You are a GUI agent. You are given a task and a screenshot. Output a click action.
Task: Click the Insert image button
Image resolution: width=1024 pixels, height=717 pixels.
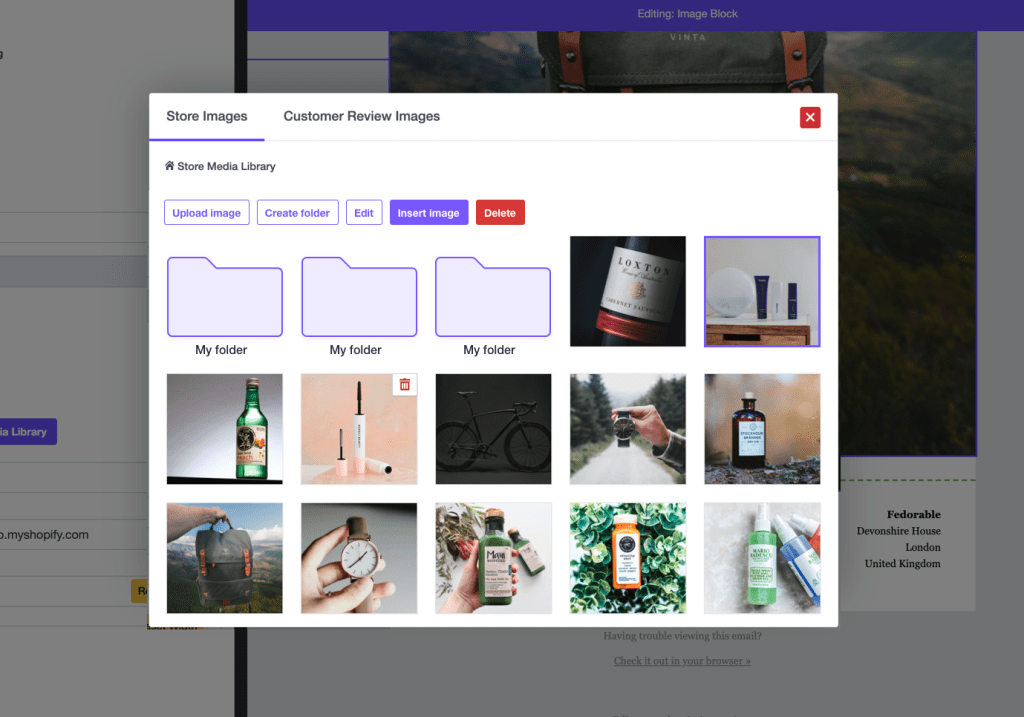[428, 213]
